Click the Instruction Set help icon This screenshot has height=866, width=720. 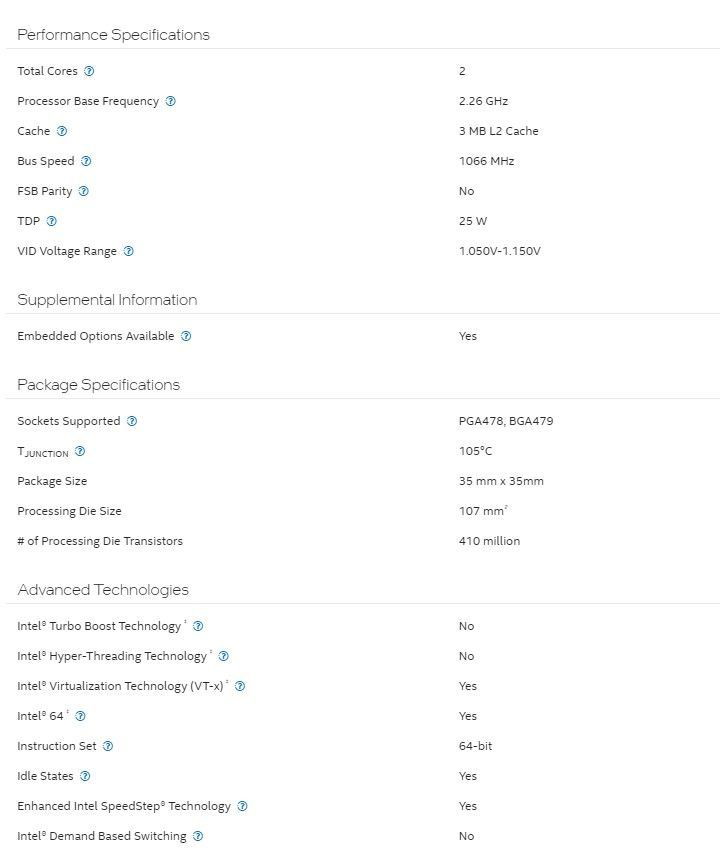coord(108,746)
